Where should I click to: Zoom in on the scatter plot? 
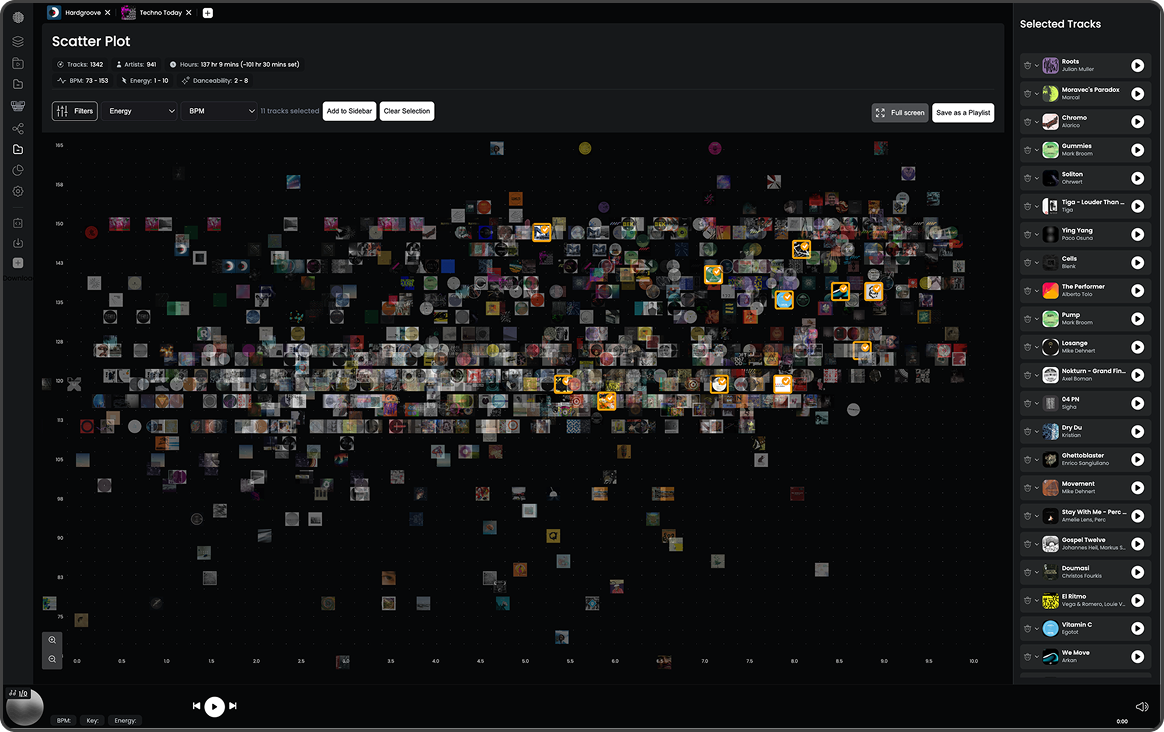pyautogui.click(x=52, y=640)
